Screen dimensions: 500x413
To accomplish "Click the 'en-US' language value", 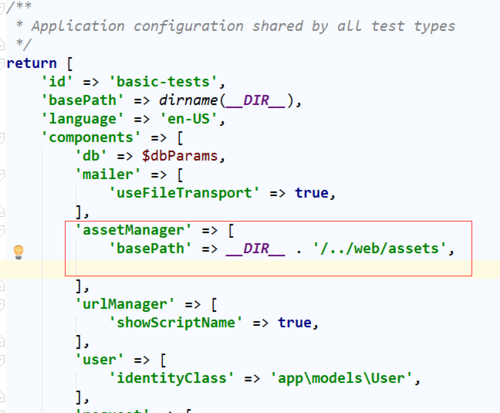I will (x=188, y=119).
